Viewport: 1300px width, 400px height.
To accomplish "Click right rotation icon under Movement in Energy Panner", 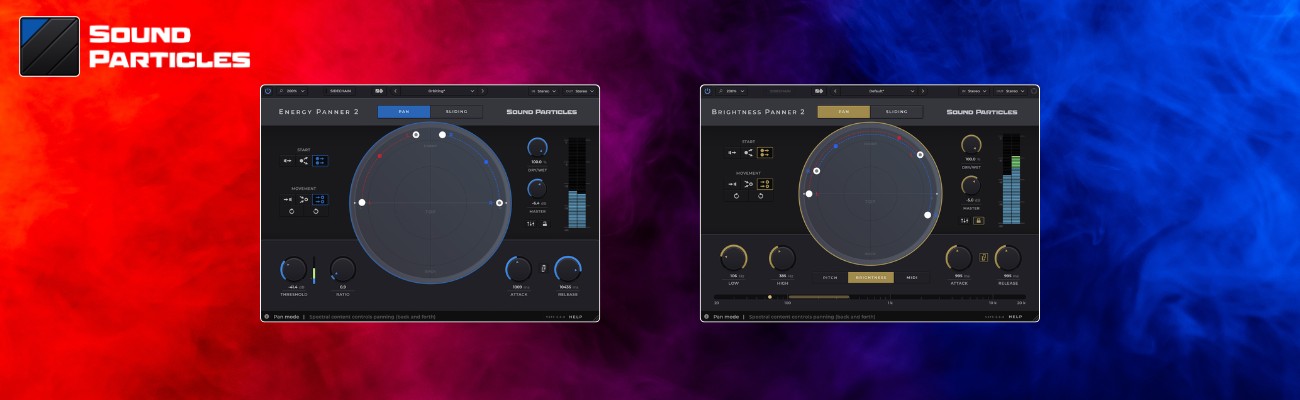I will tap(316, 211).
